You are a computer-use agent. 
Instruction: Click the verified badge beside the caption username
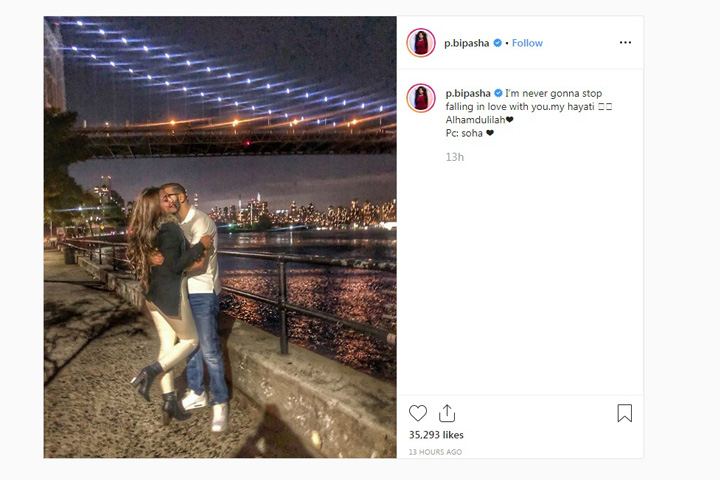coord(498,93)
